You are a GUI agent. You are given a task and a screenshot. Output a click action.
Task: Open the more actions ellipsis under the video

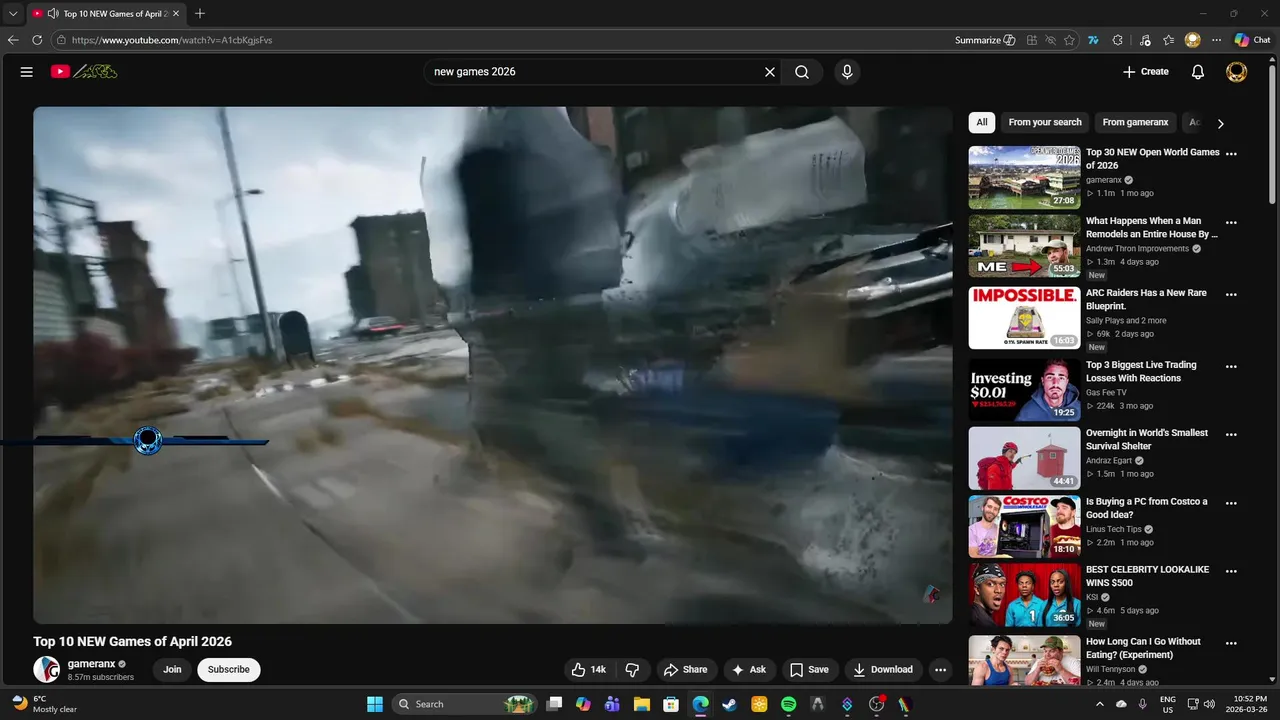pos(940,670)
